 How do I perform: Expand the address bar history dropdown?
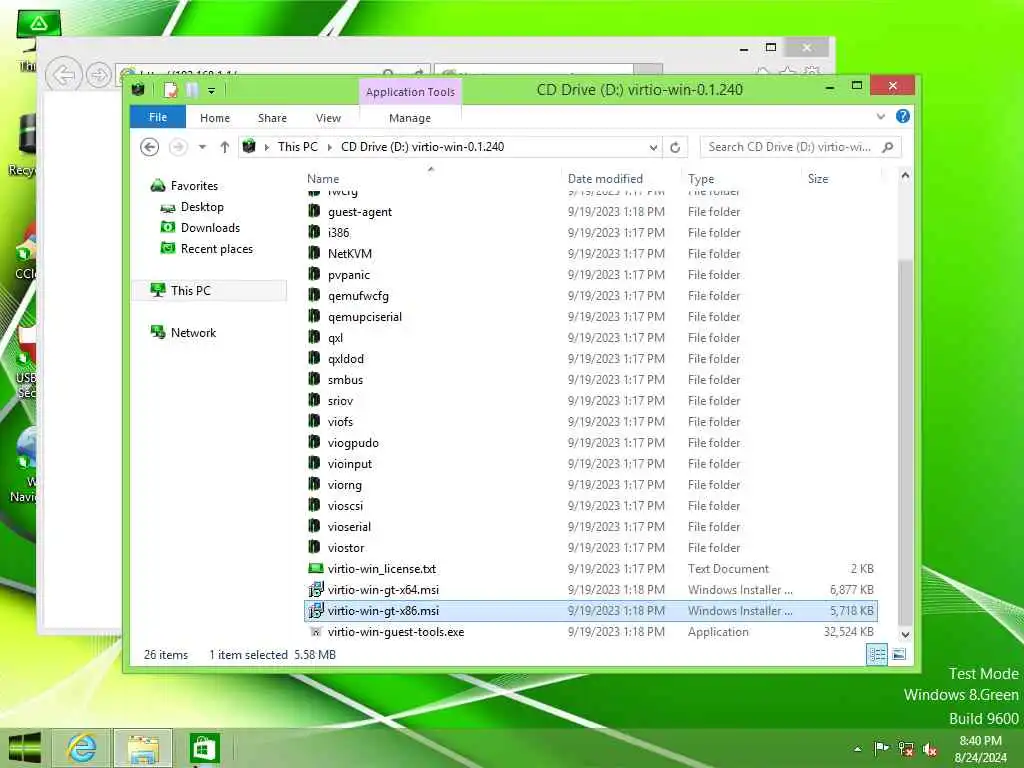[x=653, y=148]
